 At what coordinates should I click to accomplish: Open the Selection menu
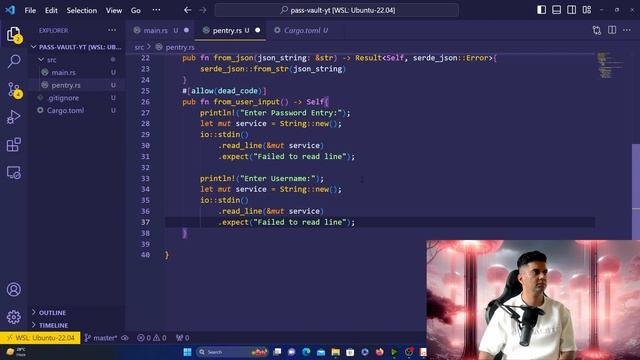[x=82, y=10]
